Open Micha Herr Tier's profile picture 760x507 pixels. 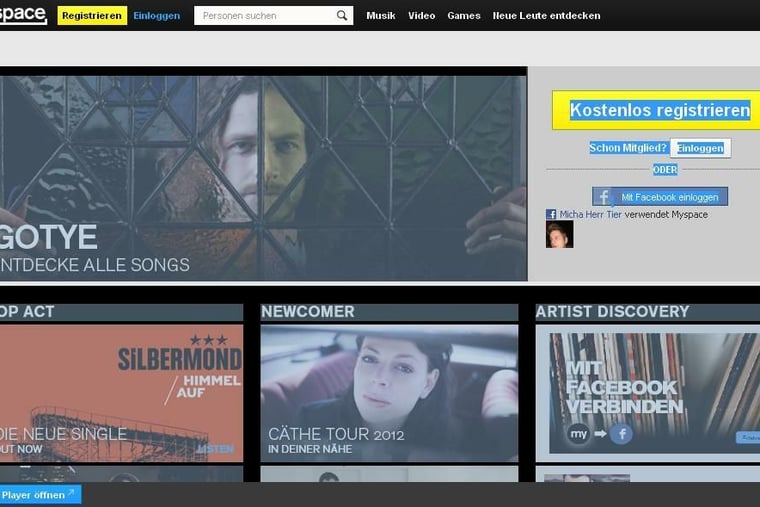pyautogui.click(x=559, y=235)
